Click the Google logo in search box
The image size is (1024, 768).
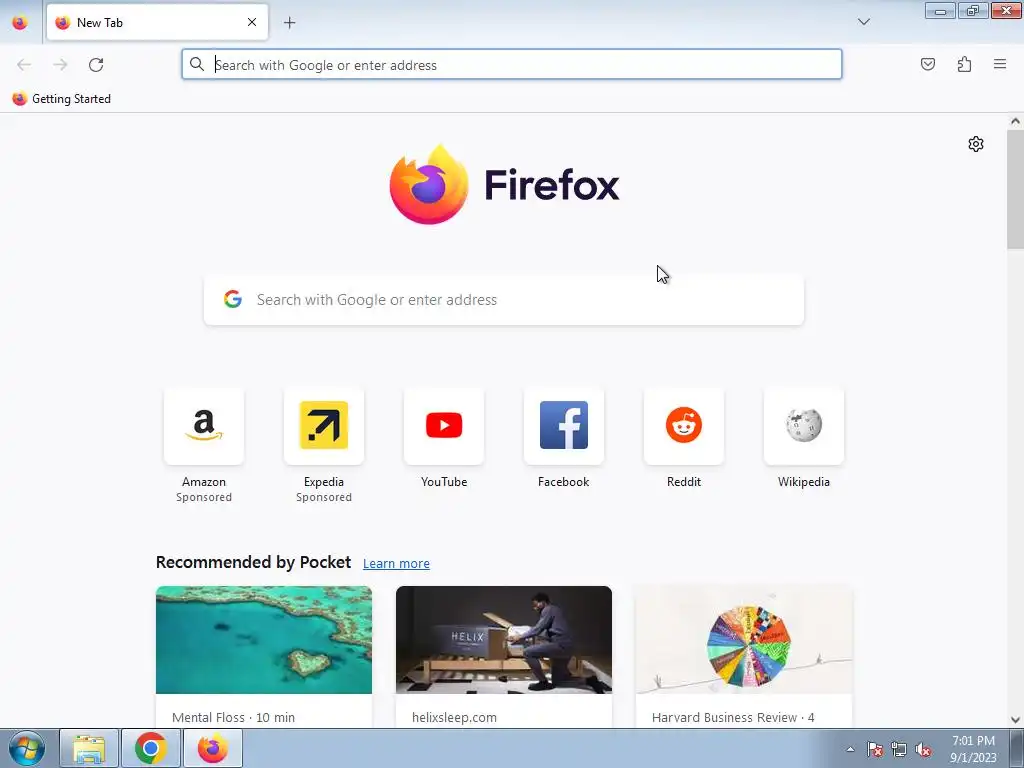click(x=233, y=299)
